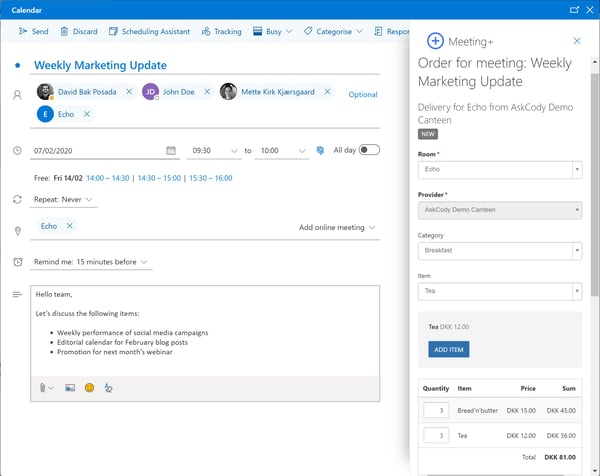The image size is (600, 476).
Task: Select free slot 14:00 – 14:30
Action: click(x=108, y=178)
